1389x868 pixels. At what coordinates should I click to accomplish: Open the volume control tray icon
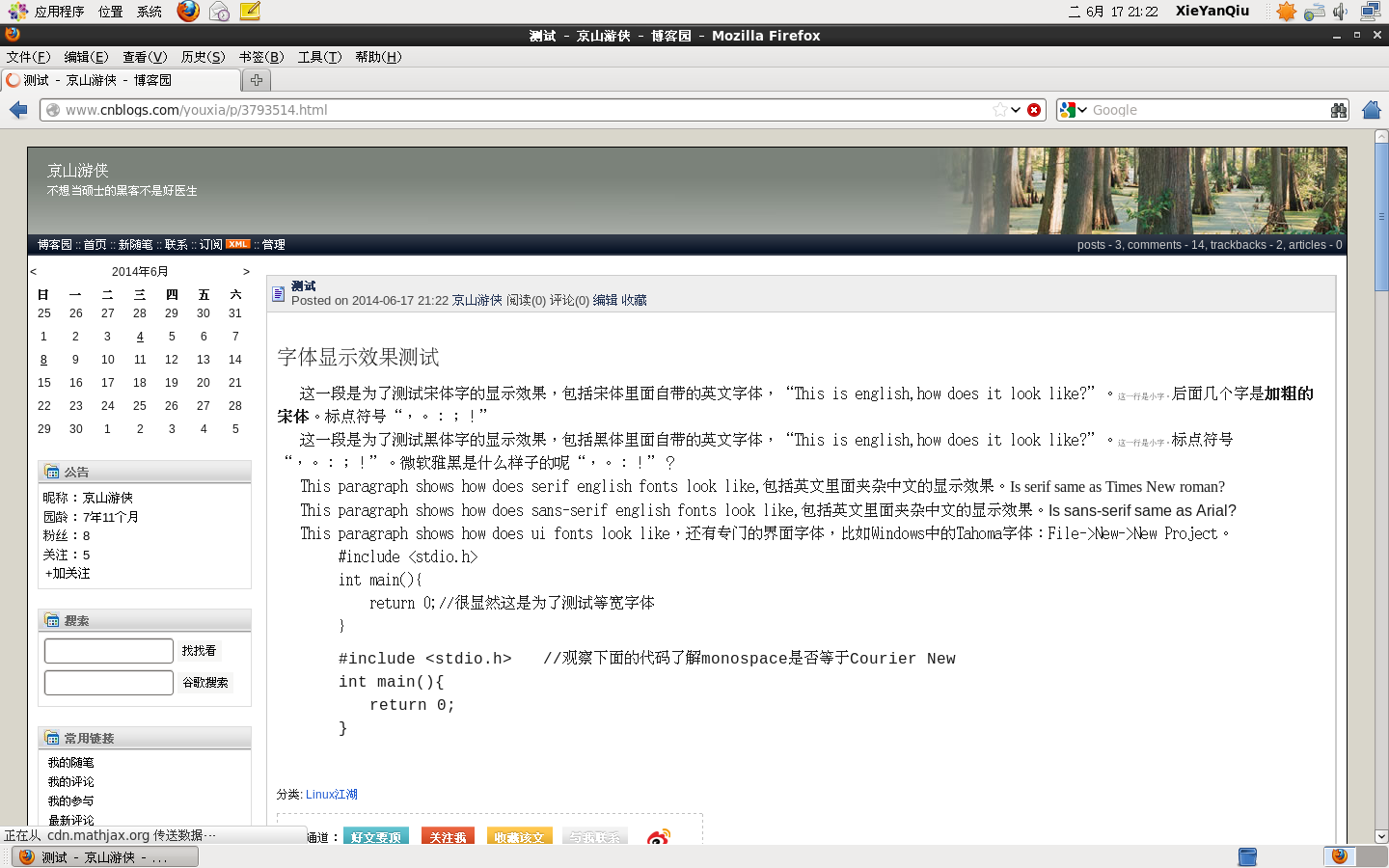(1340, 12)
